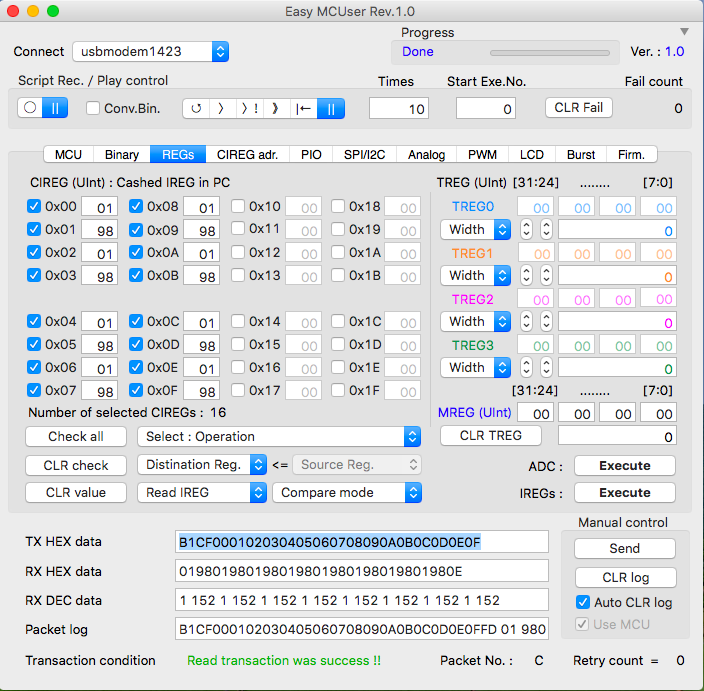Switch to the CIREG adr. tab
The height and width of the screenshot is (691, 704).
click(247, 154)
